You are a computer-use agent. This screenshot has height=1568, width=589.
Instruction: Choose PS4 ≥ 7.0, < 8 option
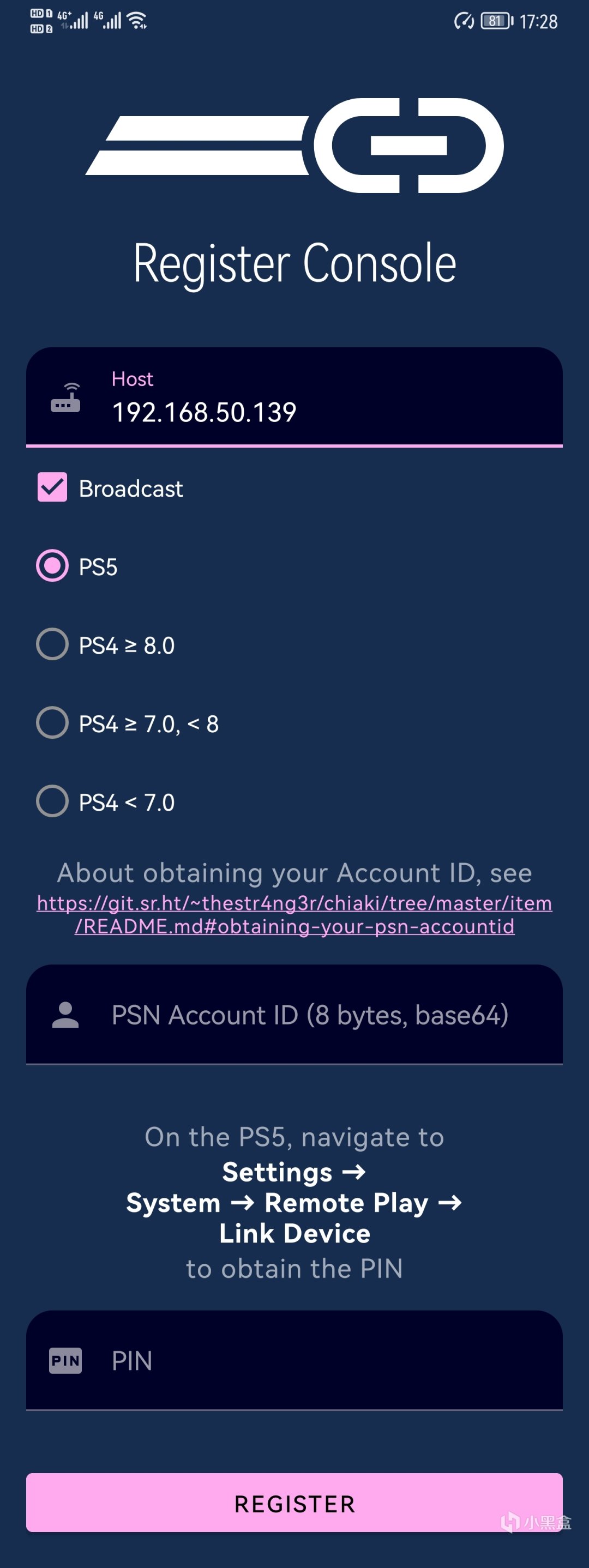52,723
